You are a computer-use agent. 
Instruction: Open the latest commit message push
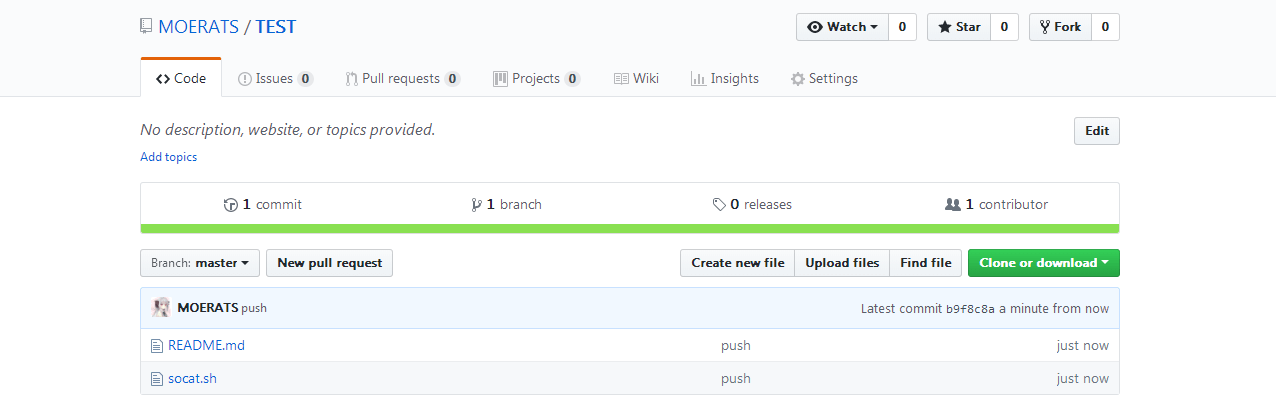[x=254, y=308]
